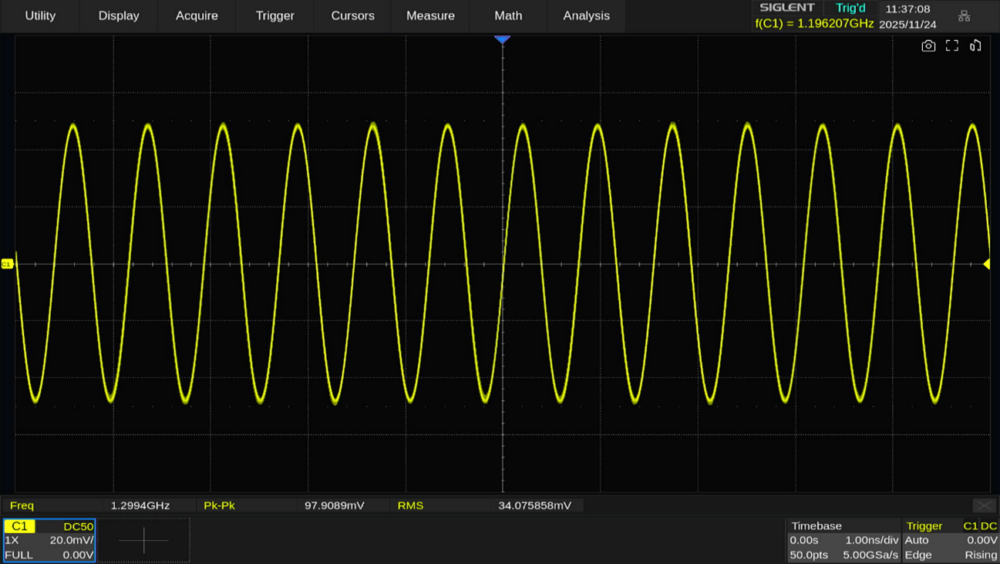Image resolution: width=1000 pixels, height=564 pixels.
Task: Open the Timebase settings box
Action: click(842, 540)
